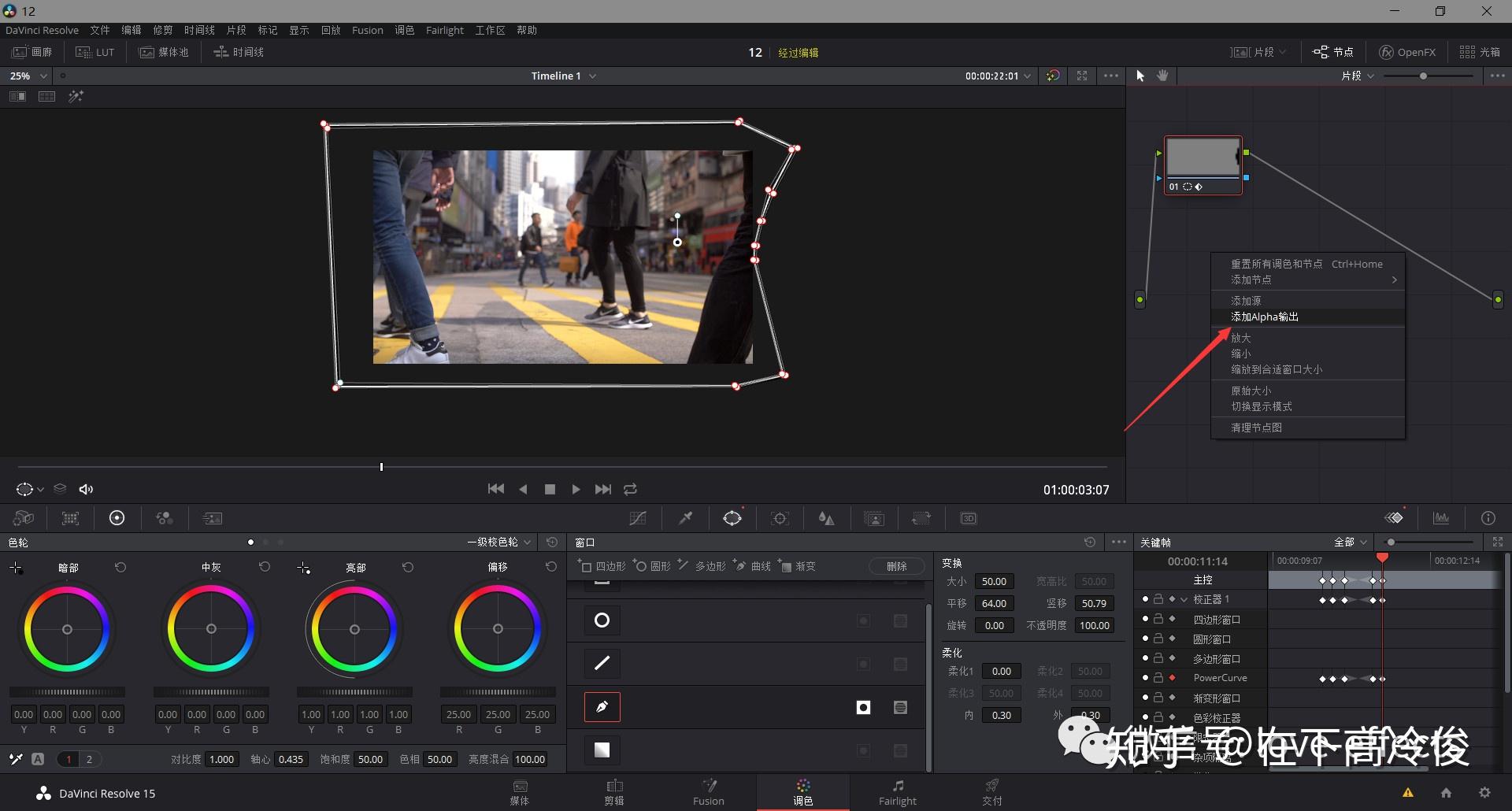Click the play forward button

pyautogui.click(x=576, y=489)
